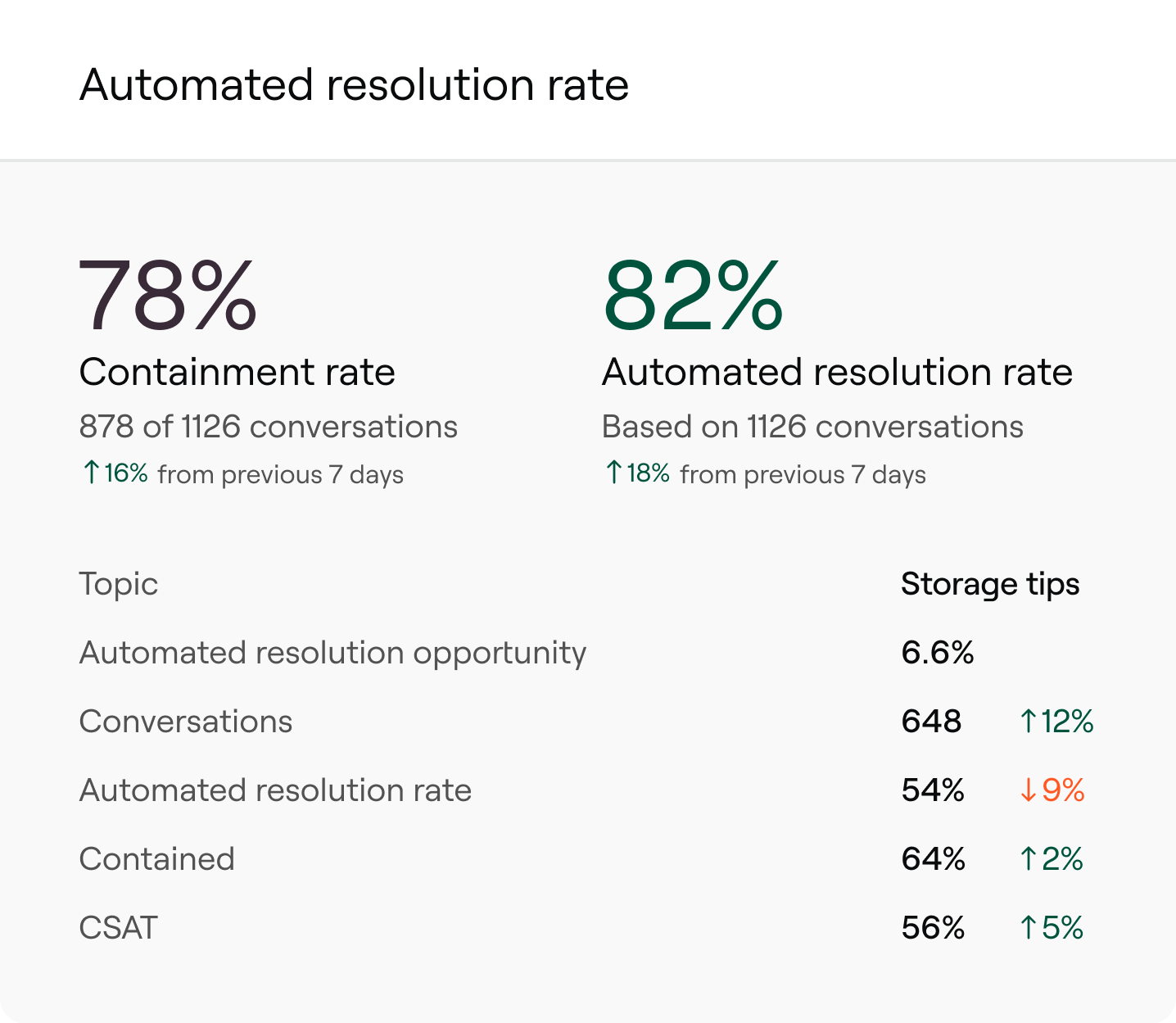Click the large 78% containment figure
Image resolution: width=1176 pixels, height=1023 pixels.
pyautogui.click(x=168, y=296)
